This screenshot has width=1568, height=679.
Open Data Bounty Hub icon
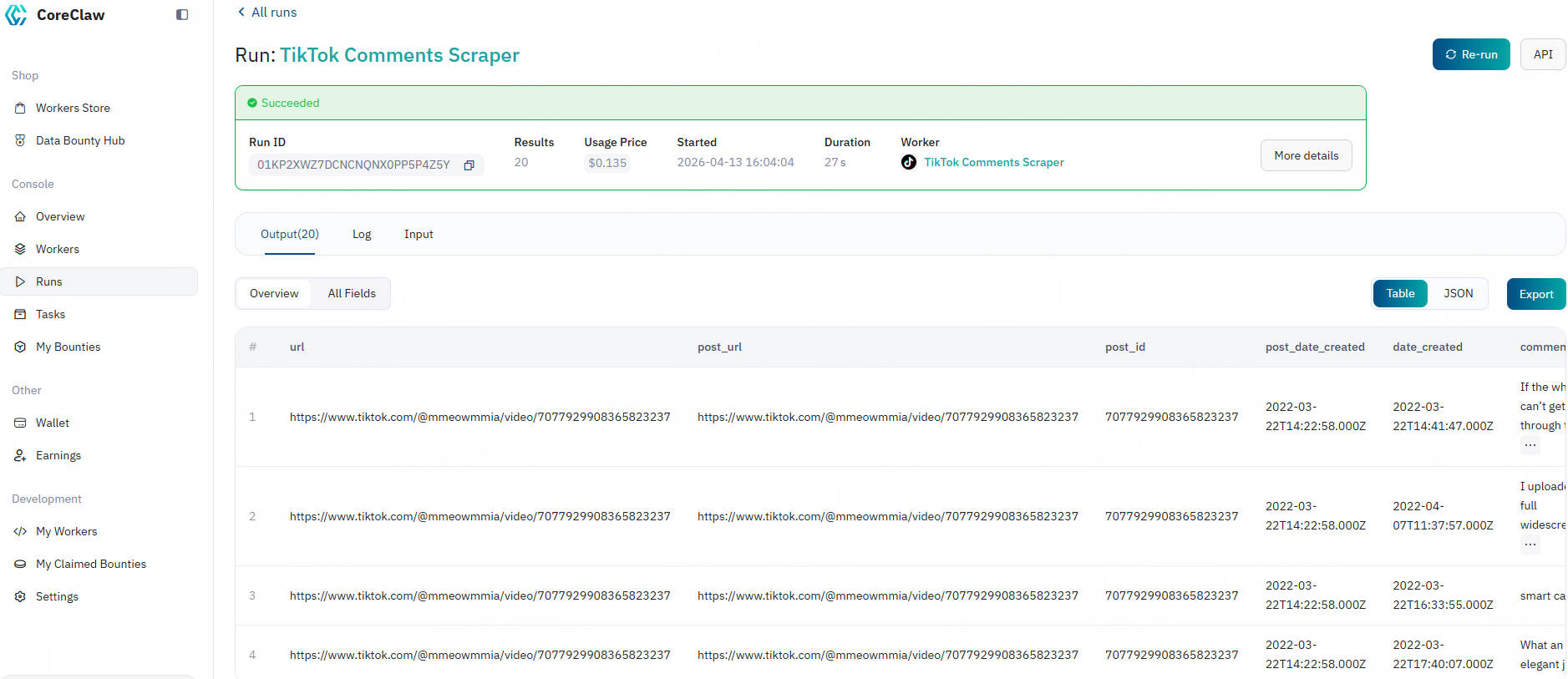tap(20, 140)
